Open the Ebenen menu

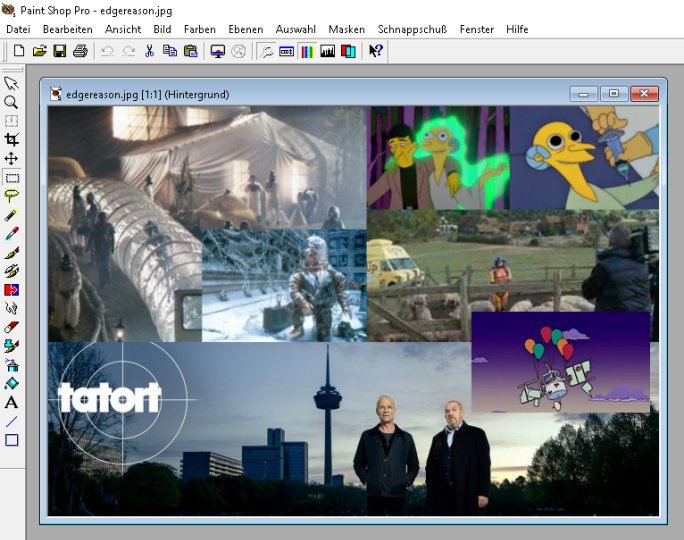tap(246, 29)
